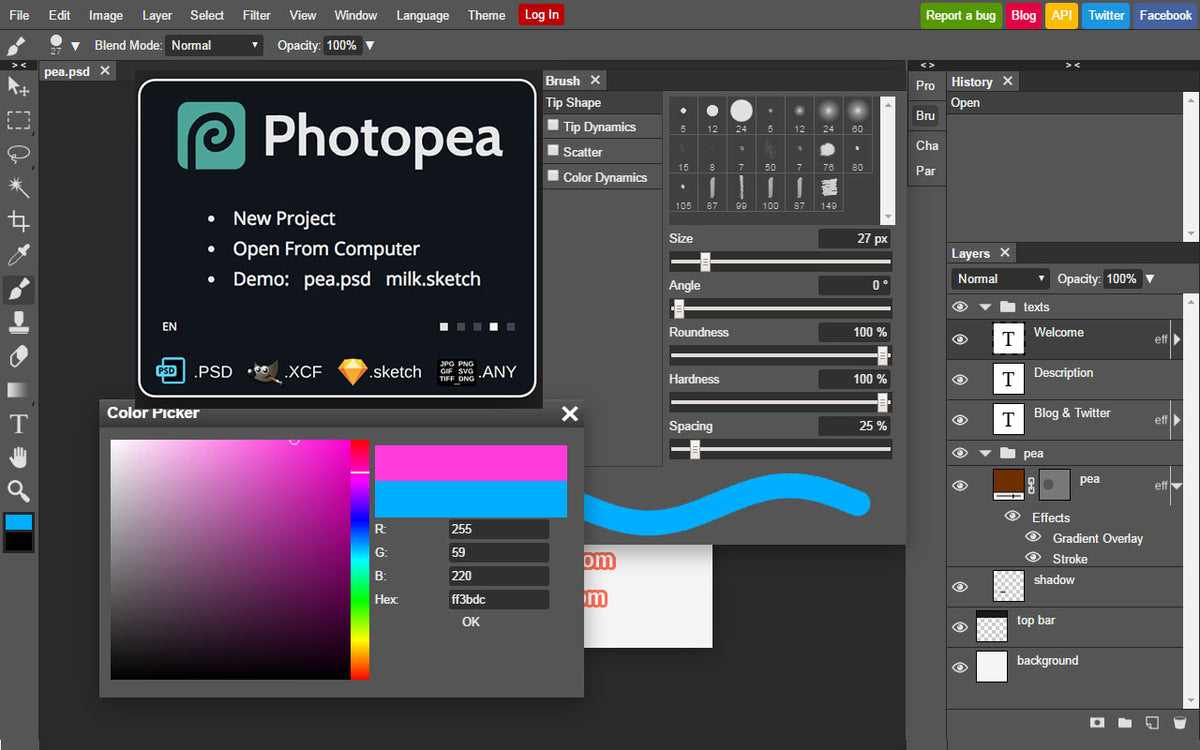Select the Zoom tool
Viewport: 1200px width, 750px height.
click(18, 491)
